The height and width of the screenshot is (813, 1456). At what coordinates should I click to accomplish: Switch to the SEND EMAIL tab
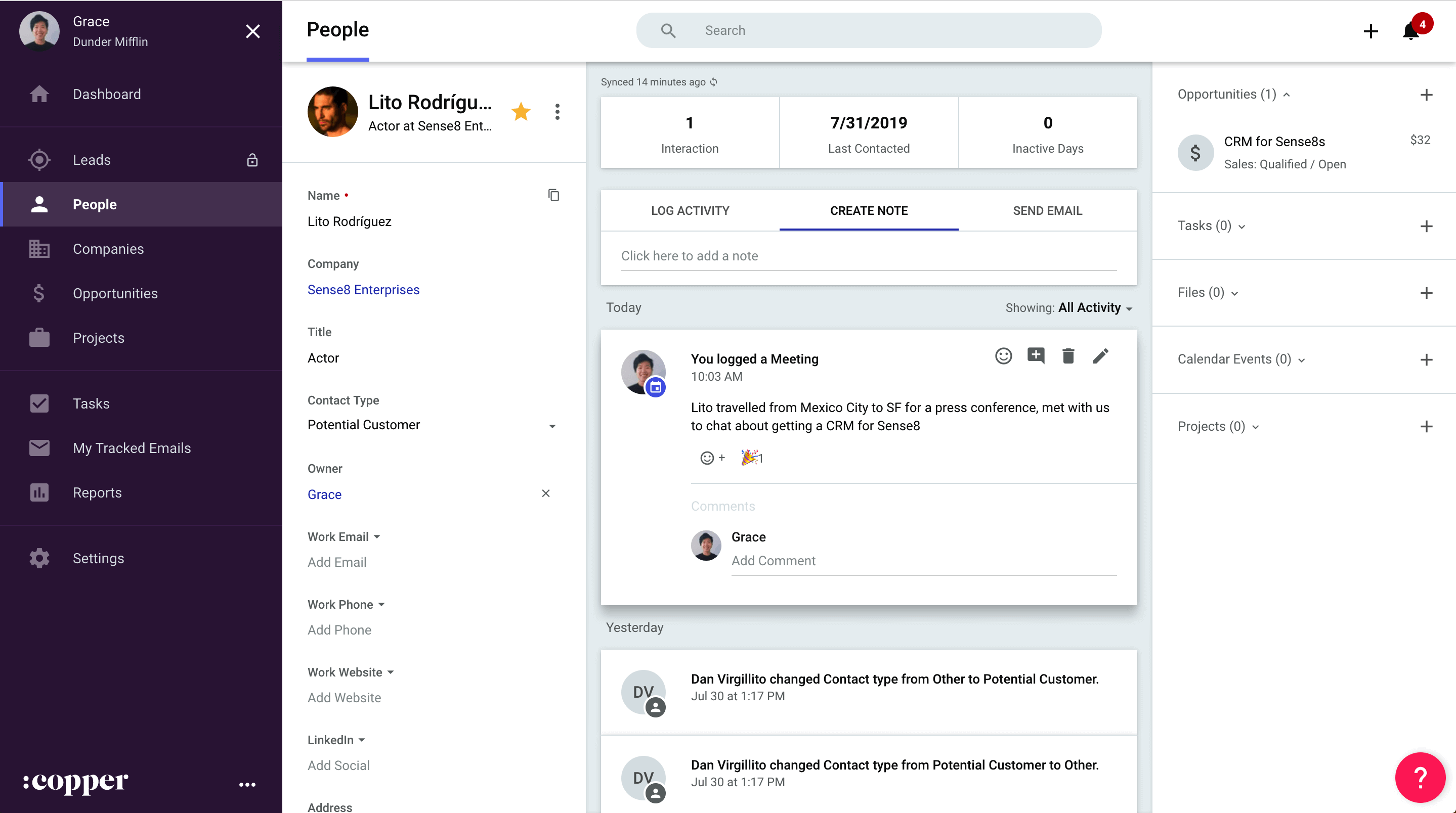pos(1047,210)
